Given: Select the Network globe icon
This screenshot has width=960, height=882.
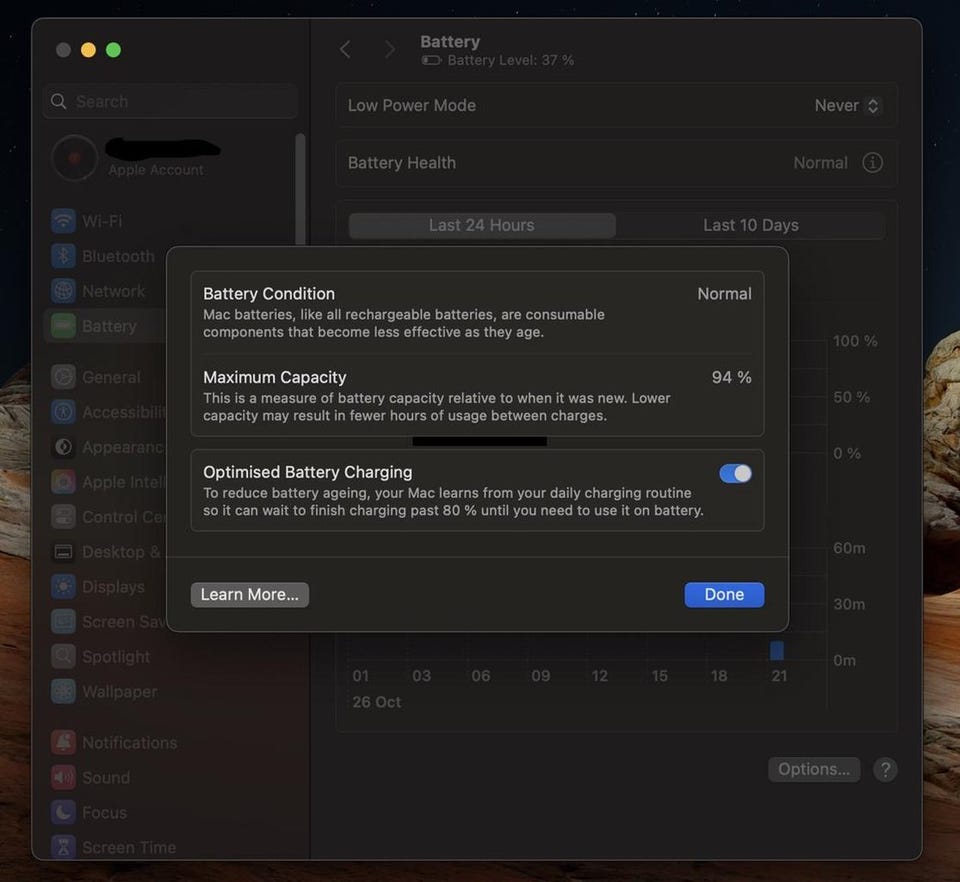Looking at the screenshot, I should pos(64,291).
